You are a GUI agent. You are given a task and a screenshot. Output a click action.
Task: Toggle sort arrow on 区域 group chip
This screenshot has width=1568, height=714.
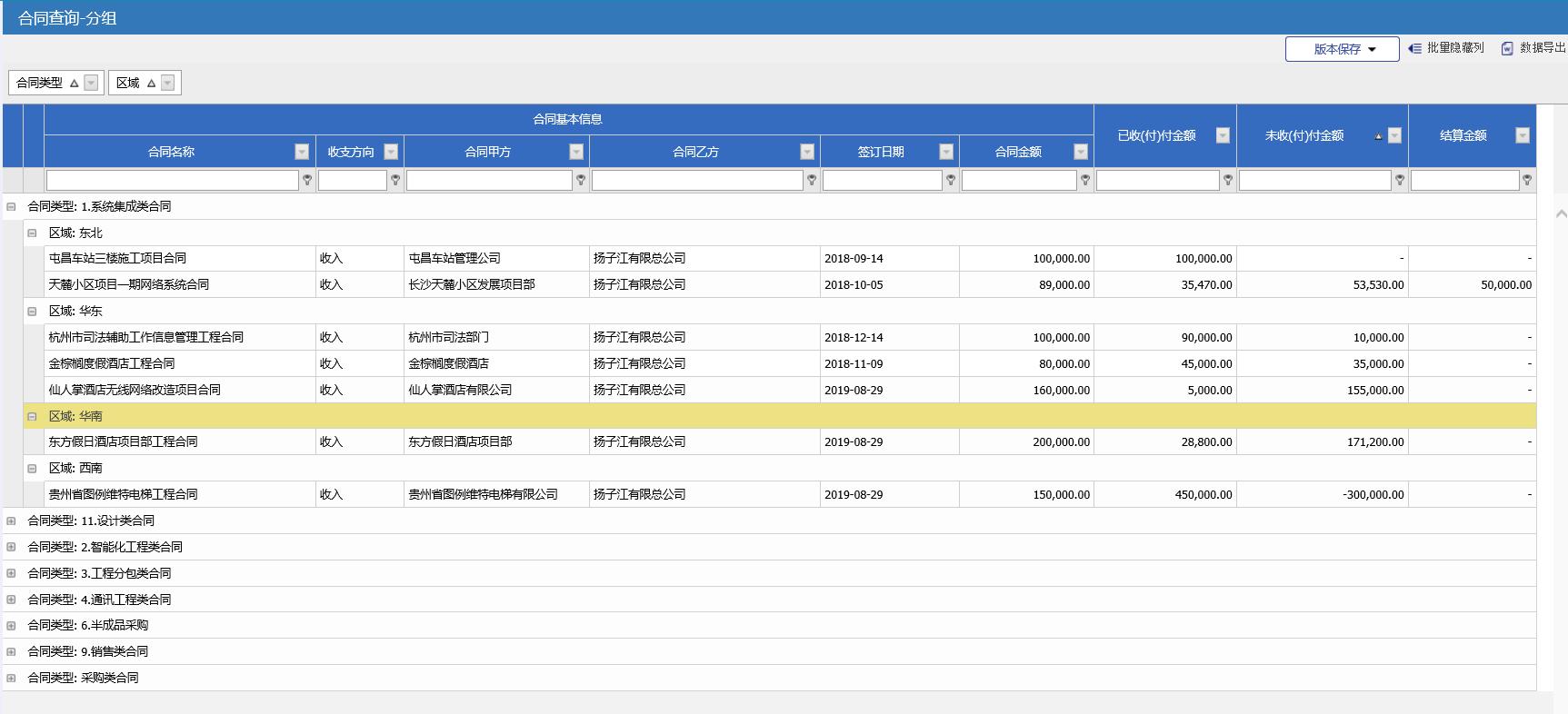point(152,83)
